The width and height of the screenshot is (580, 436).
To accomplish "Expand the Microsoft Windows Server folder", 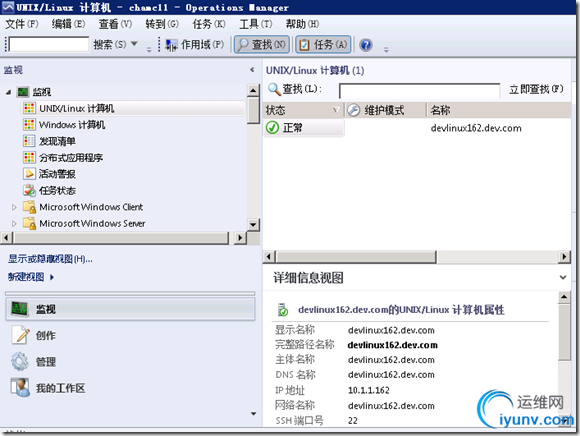I will coord(14,223).
